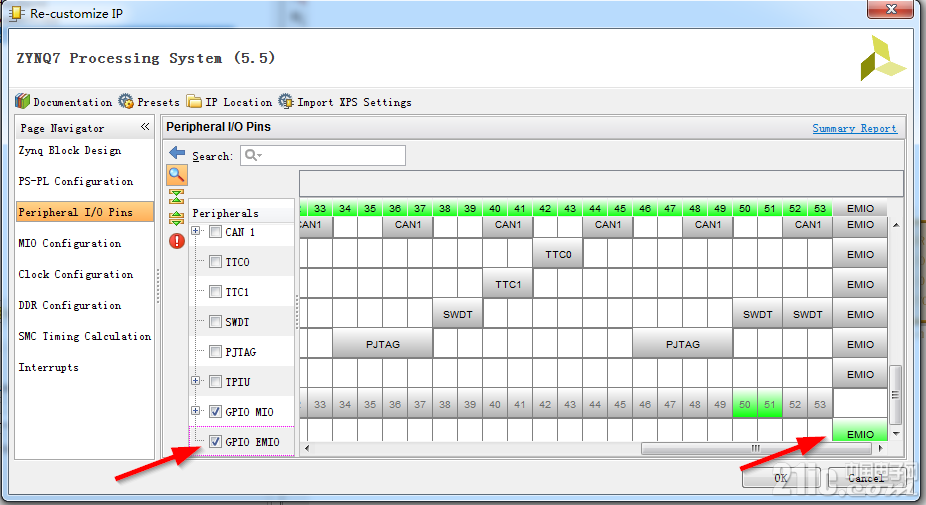Click the PJTAG block at pins 34-37
The height and width of the screenshot is (505, 926).
tap(383, 344)
